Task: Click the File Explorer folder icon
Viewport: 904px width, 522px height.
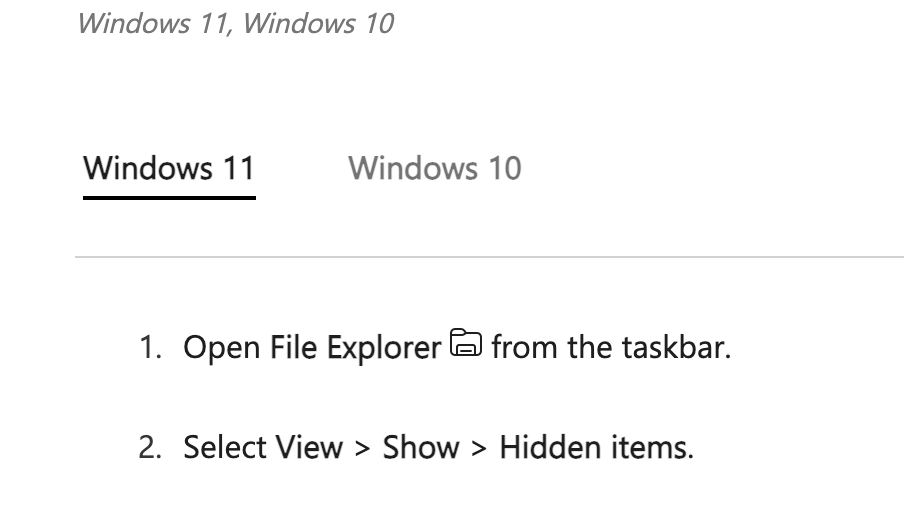Action: pyautogui.click(x=466, y=343)
